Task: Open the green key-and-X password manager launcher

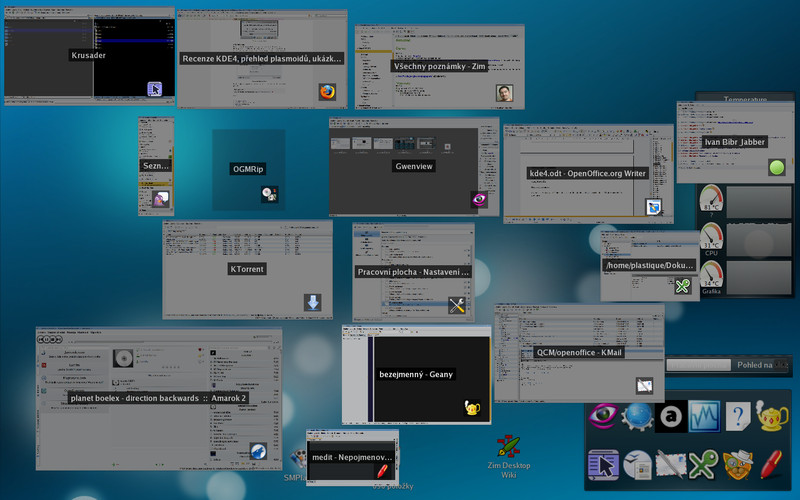Action: [704, 464]
